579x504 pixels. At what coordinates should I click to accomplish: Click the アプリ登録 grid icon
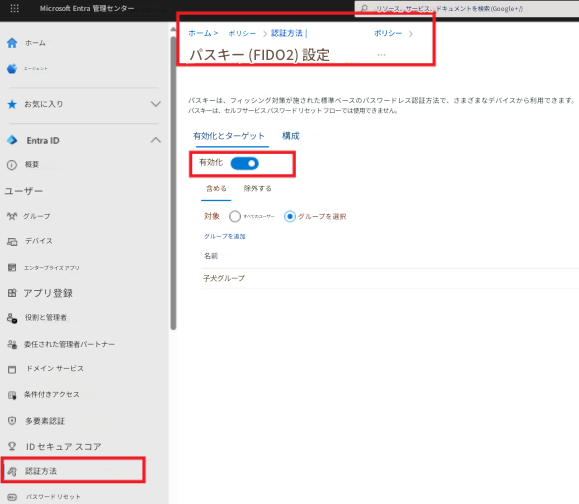pyautogui.click(x=12, y=293)
